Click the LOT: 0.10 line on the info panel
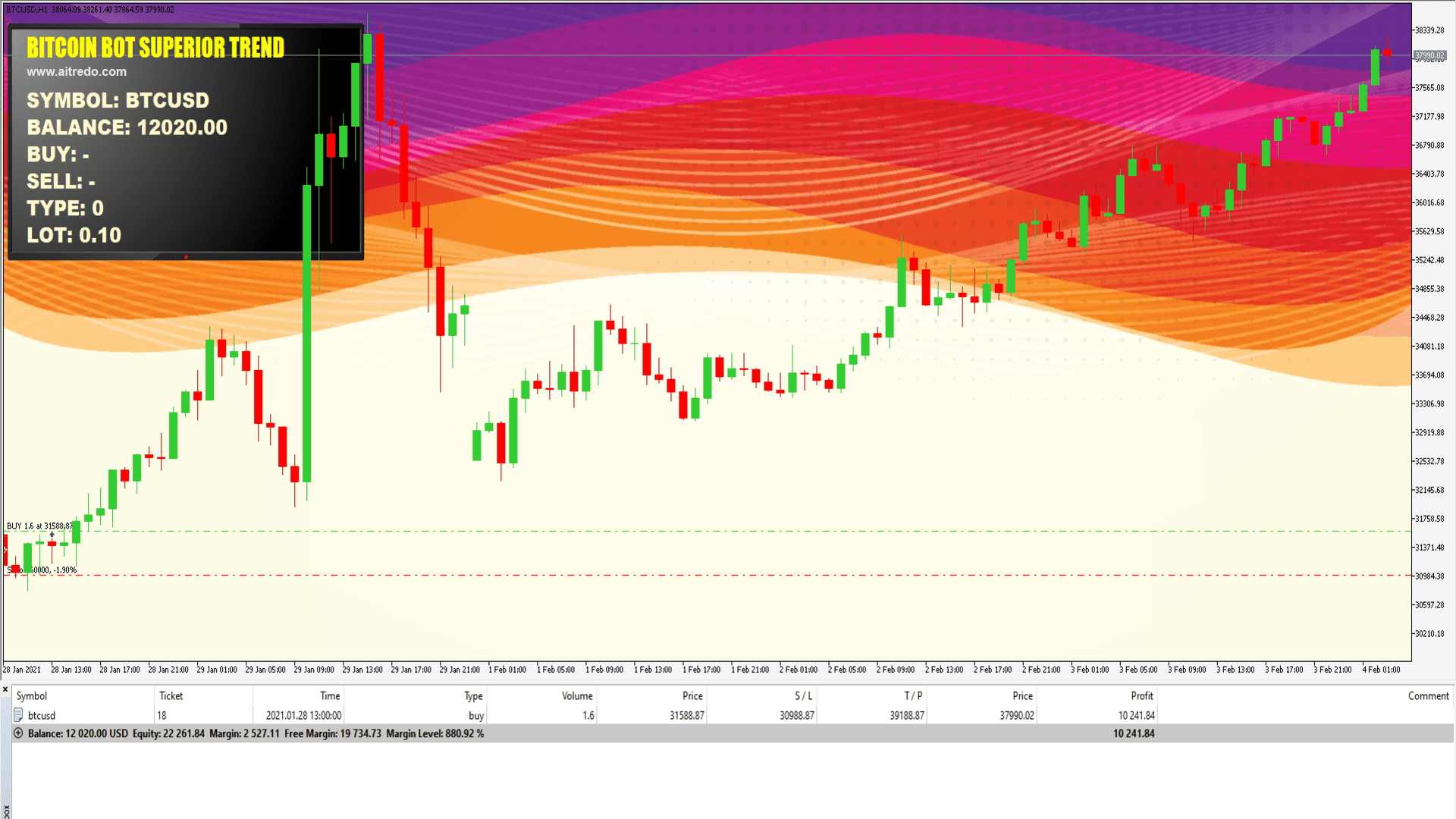1456x819 pixels. 74,235
